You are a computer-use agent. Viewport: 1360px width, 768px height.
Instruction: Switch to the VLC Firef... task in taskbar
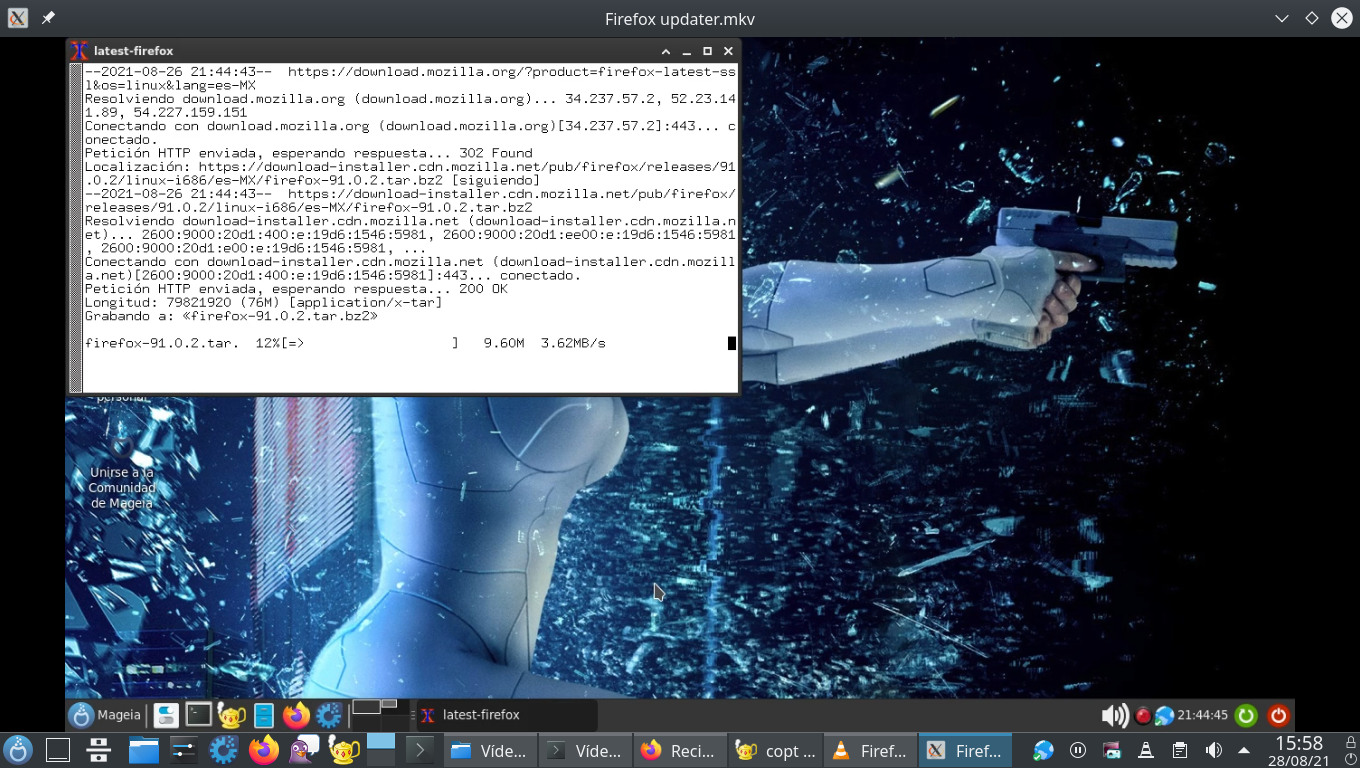[x=870, y=750]
